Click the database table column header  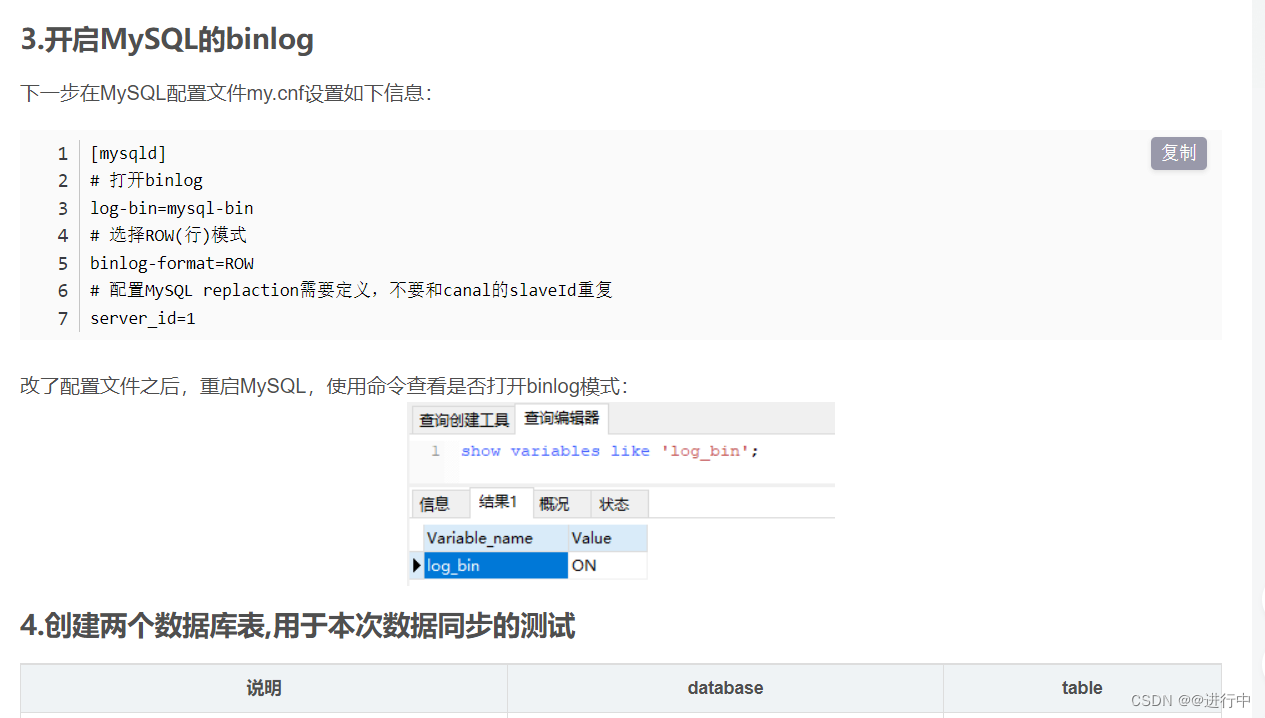(725, 688)
